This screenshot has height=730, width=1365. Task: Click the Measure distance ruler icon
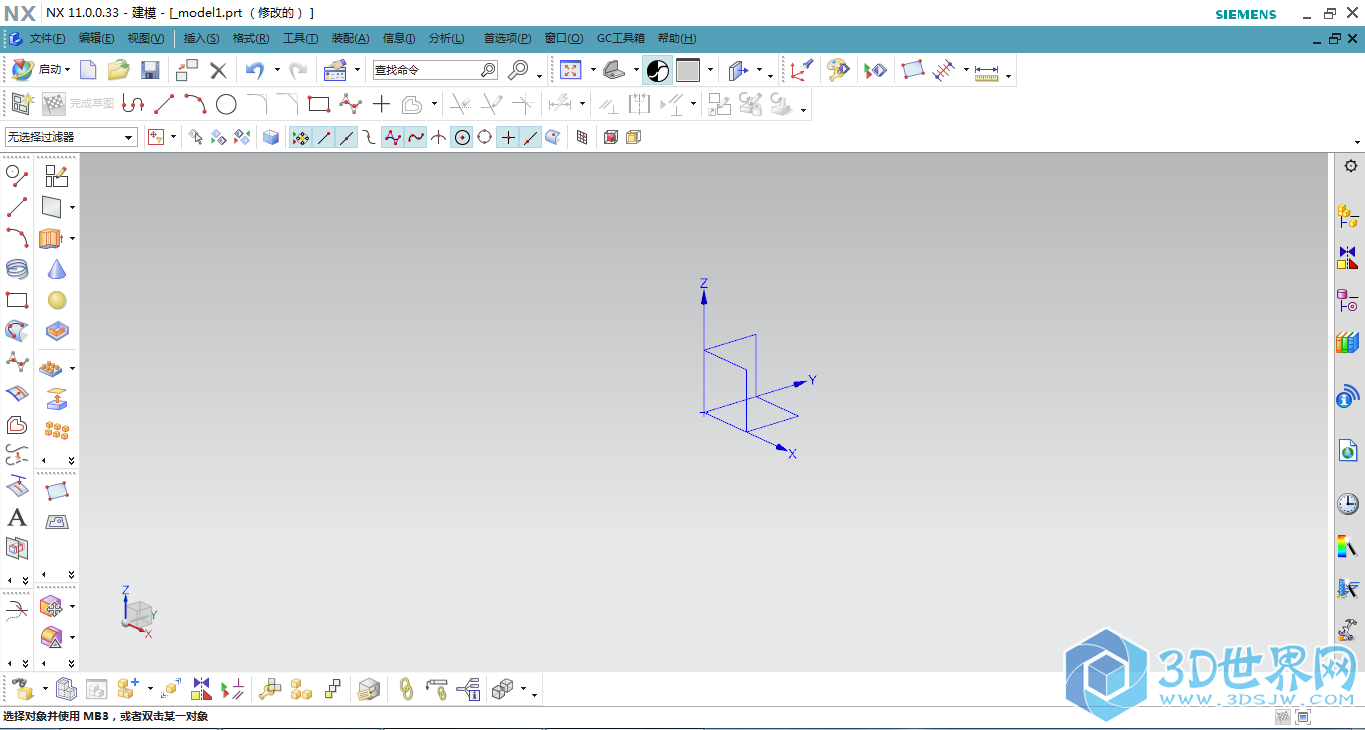point(986,73)
